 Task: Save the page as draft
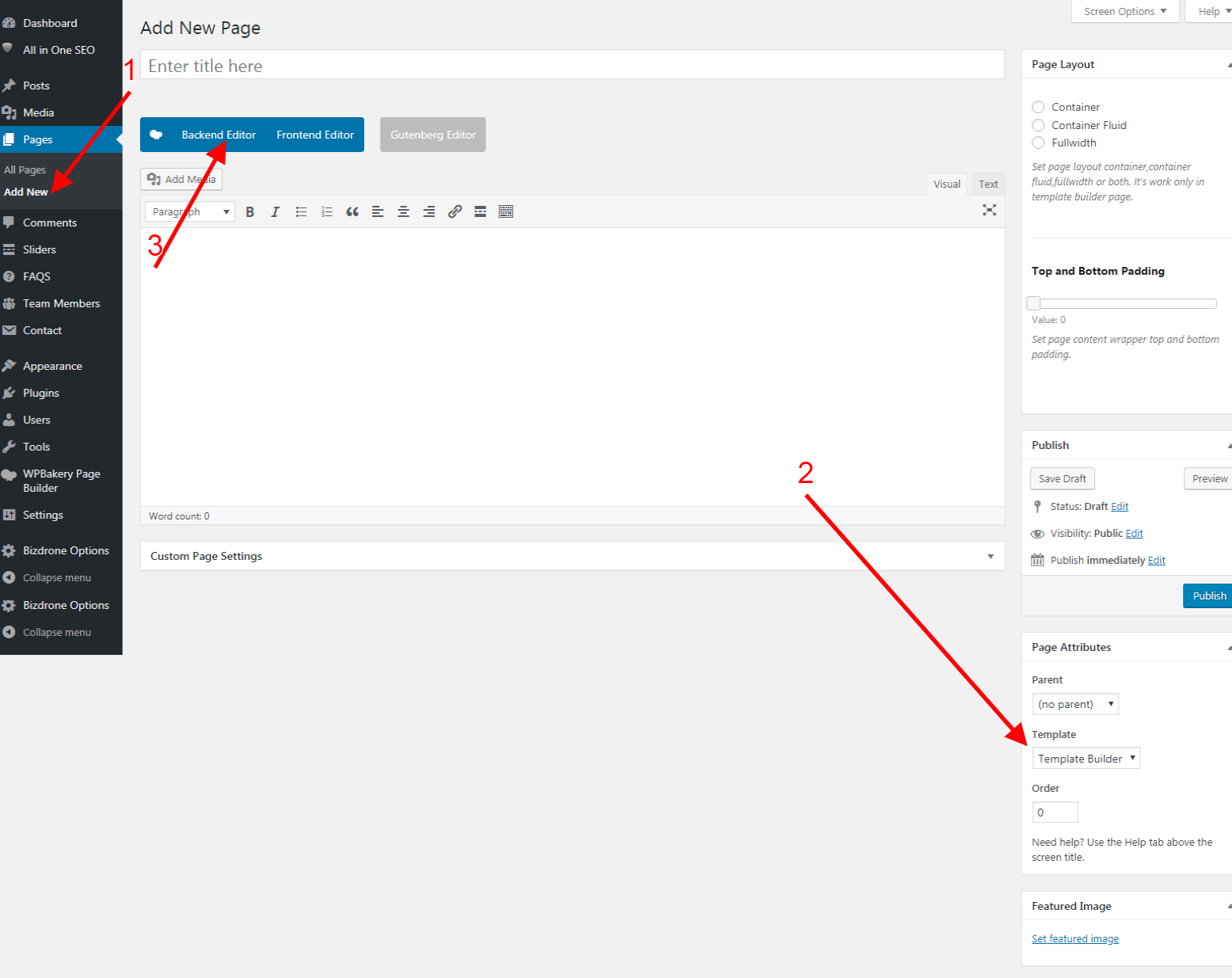click(1062, 478)
